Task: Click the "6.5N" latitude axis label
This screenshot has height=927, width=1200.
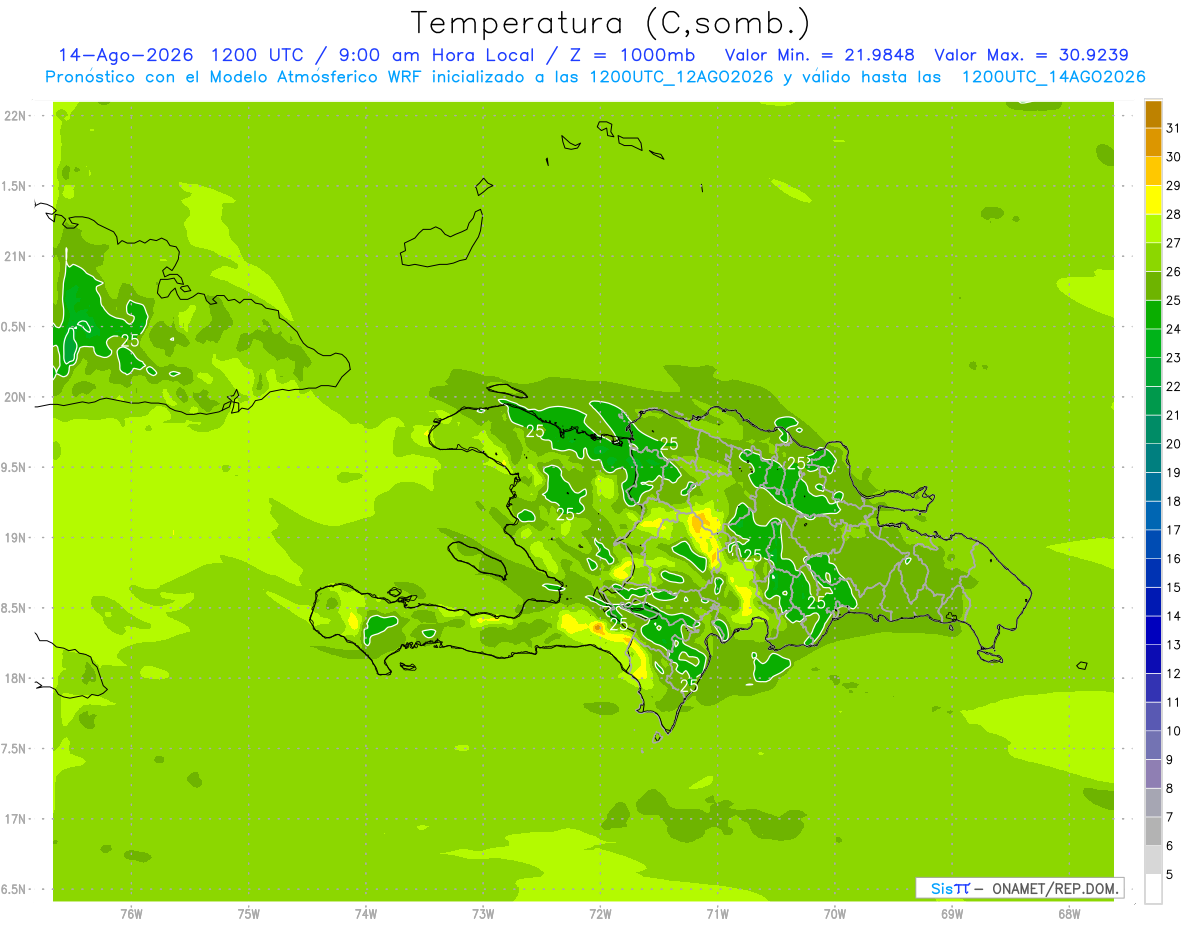Action: coord(15,889)
